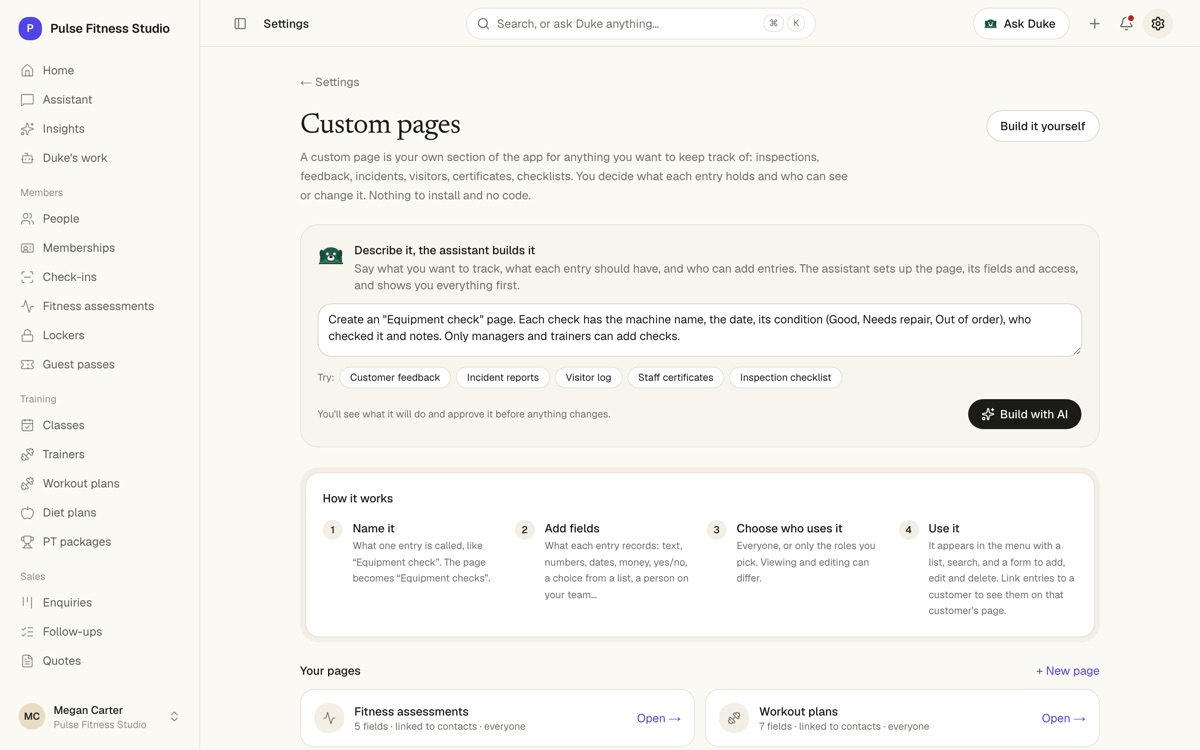1200x750 pixels.
Task: Click the page description text area
Action: pos(700,330)
